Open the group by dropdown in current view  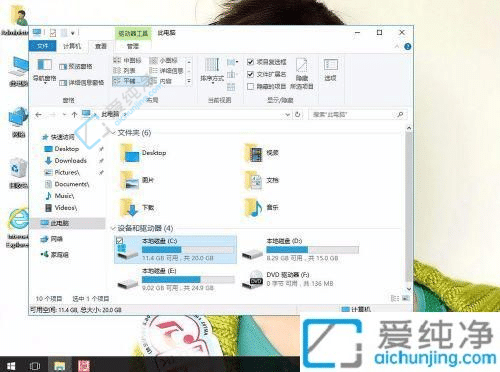tap(232, 62)
